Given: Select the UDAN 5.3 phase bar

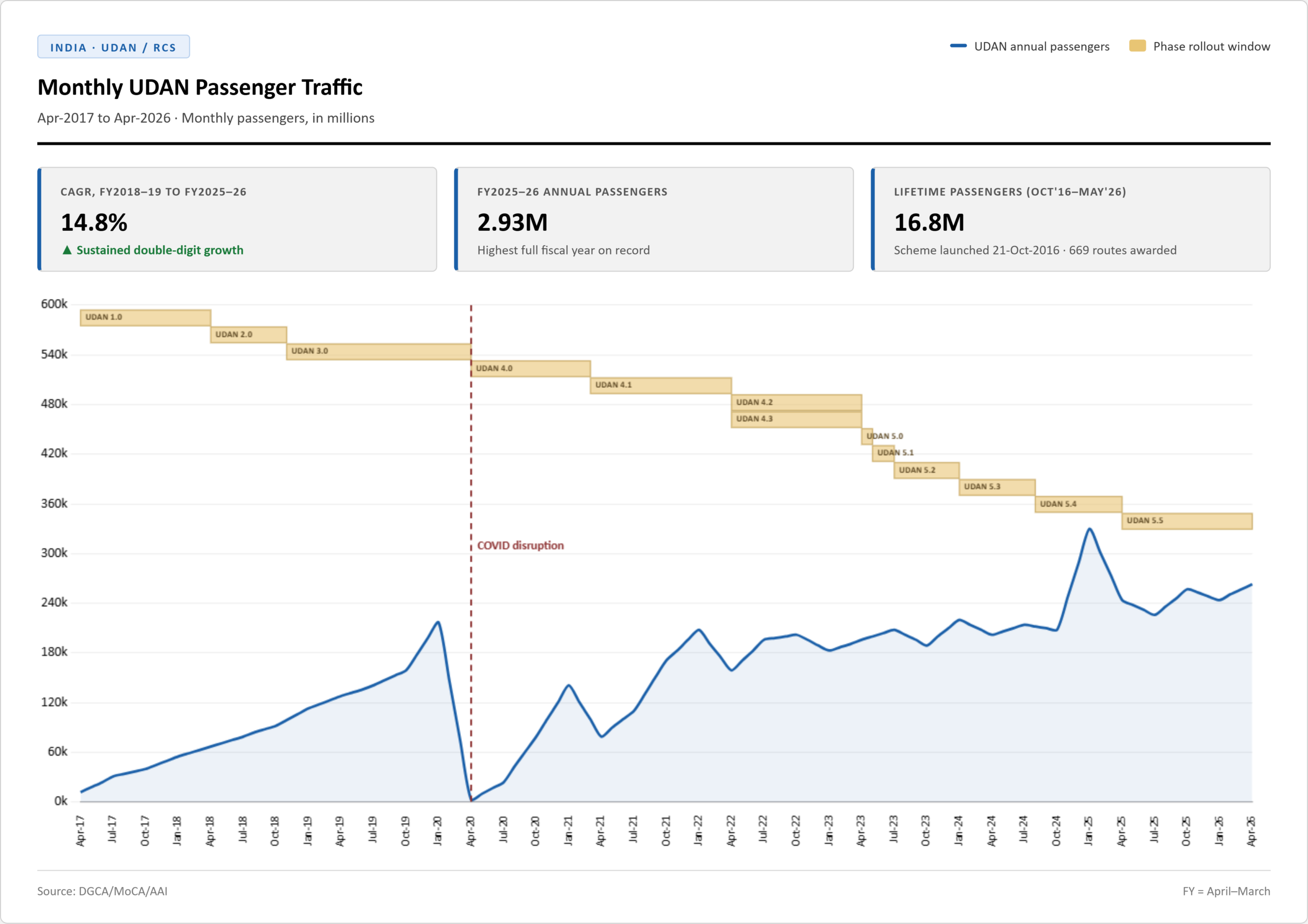Looking at the screenshot, I should click(997, 487).
